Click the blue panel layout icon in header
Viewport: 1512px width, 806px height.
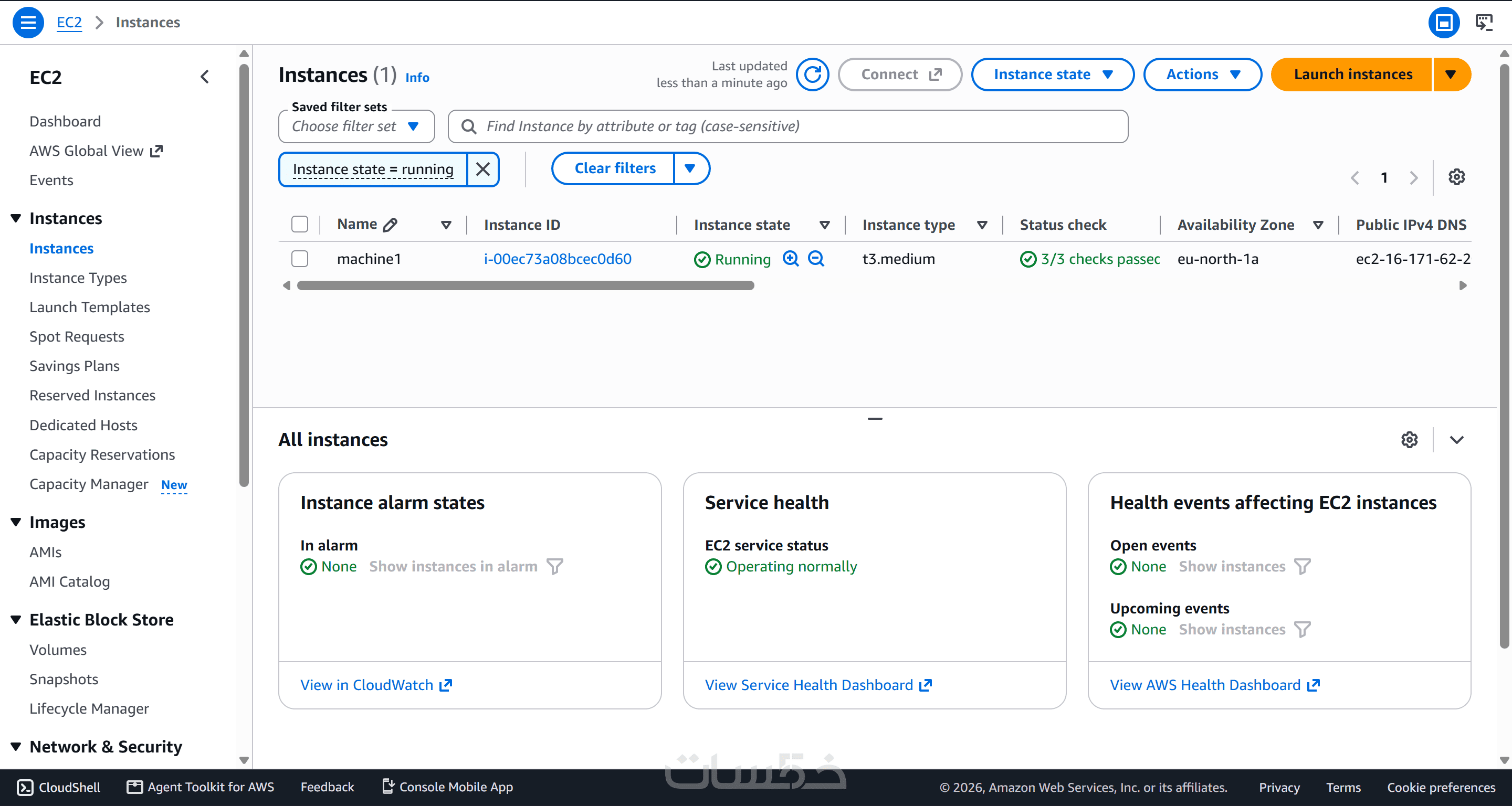(1444, 22)
